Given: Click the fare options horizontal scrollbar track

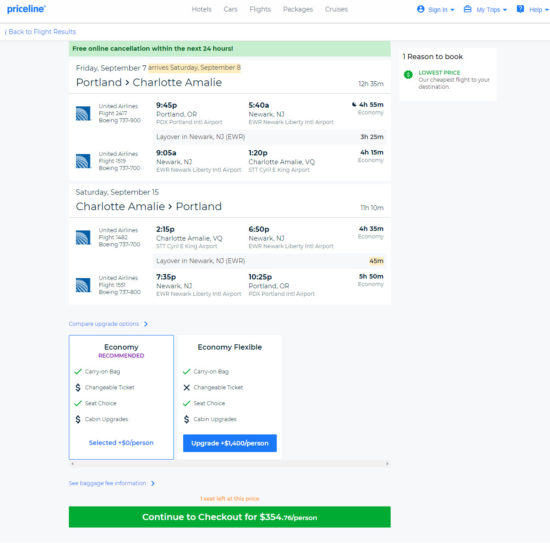Looking at the screenshot, I should tap(230, 464).
